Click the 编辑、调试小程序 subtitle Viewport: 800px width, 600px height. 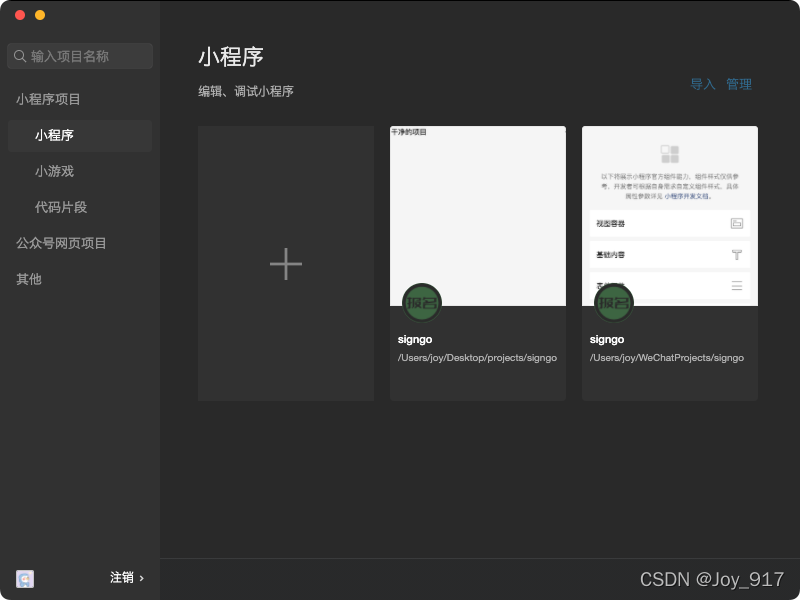pos(246,91)
